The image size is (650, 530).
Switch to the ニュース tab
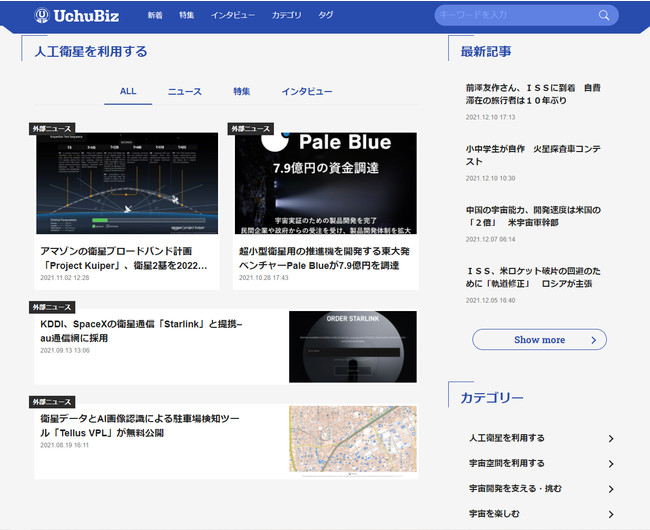[184, 92]
